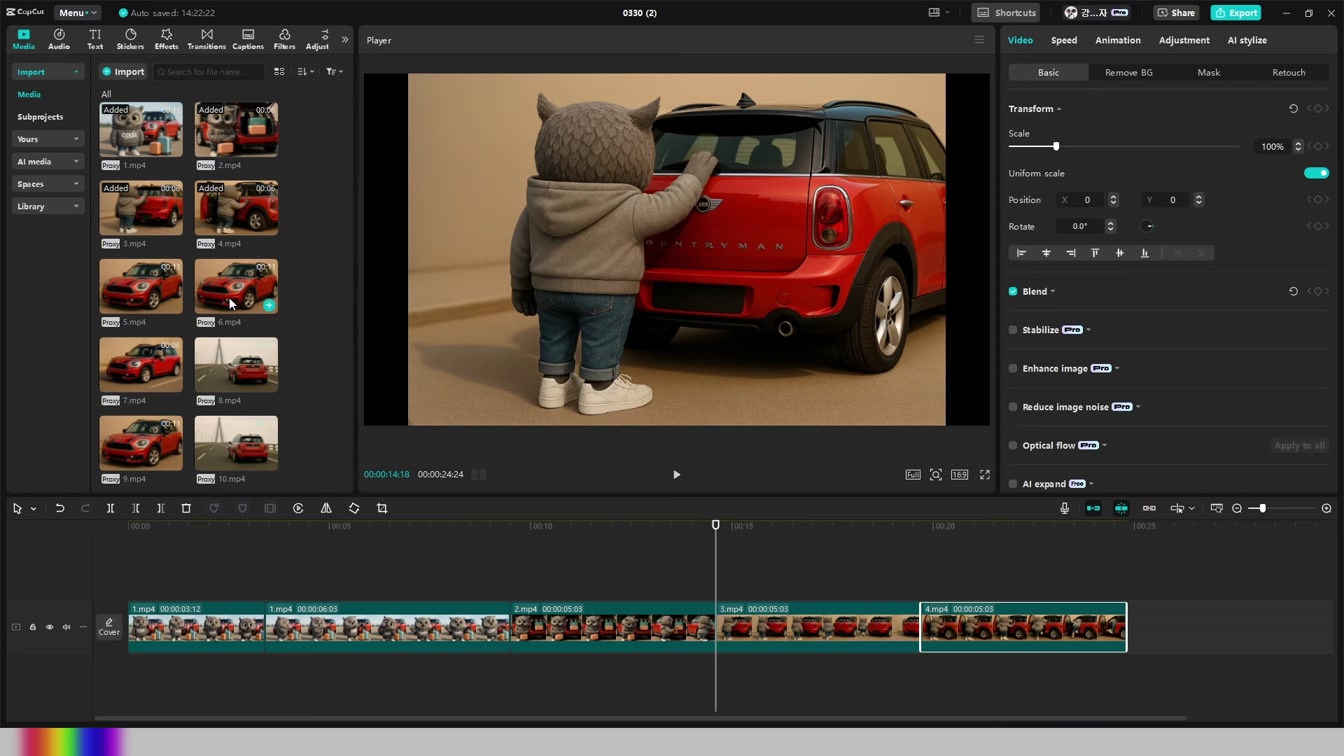Viewport: 1344px width, 756px height.
Task: Open the select tool mode dropdown arrow
Action: [33, 509]
